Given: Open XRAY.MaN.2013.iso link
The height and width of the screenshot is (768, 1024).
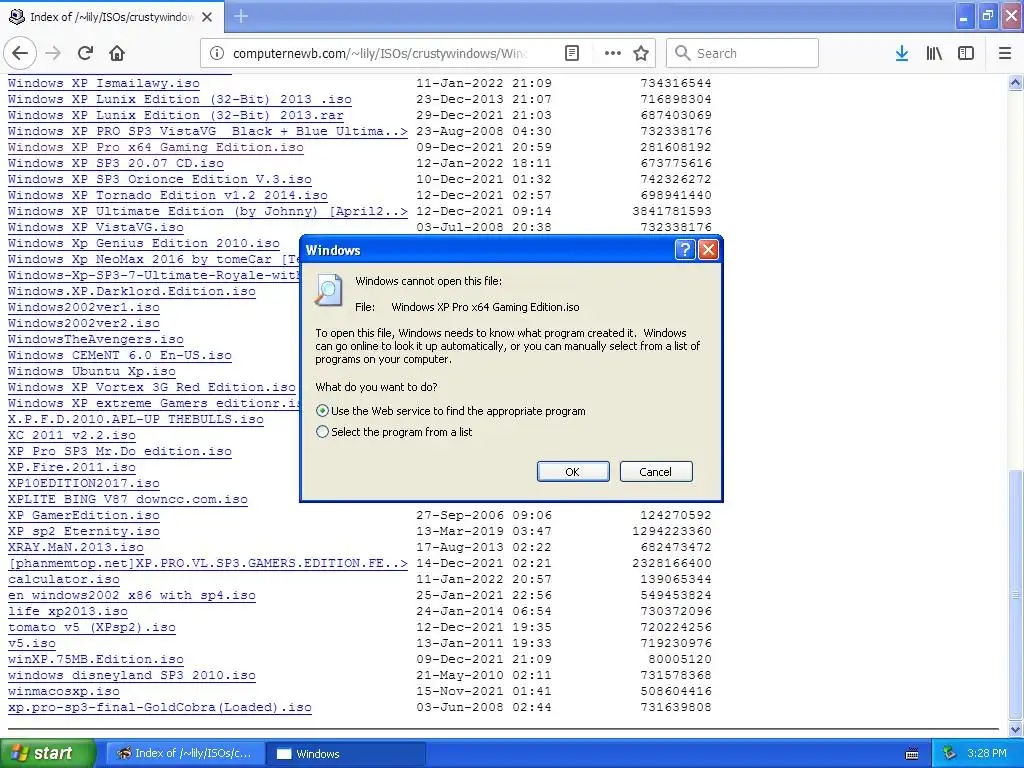Looking at the screenshot, I should click(76, 547).
